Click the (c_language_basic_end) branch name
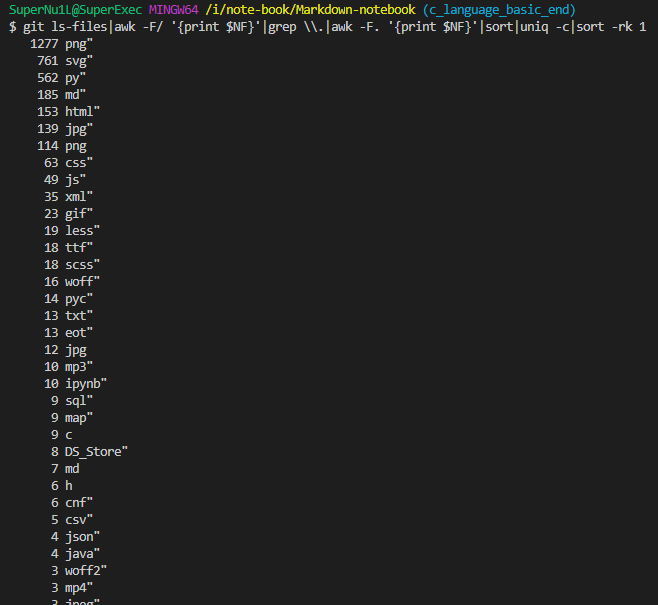The height and width of the screenshot is (605, 658). point(499,10)
